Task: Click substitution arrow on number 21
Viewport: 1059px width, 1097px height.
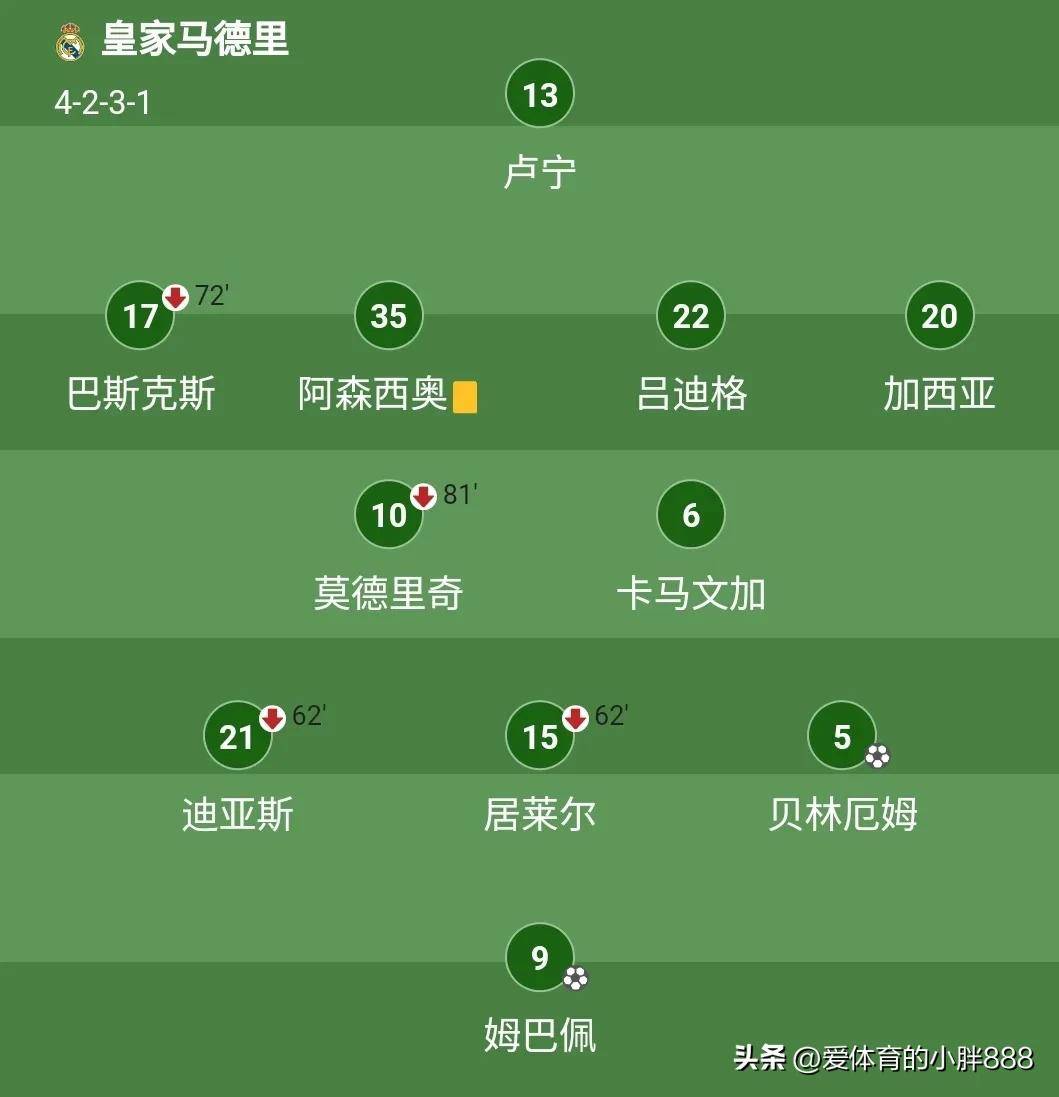Action: [272, 718]
